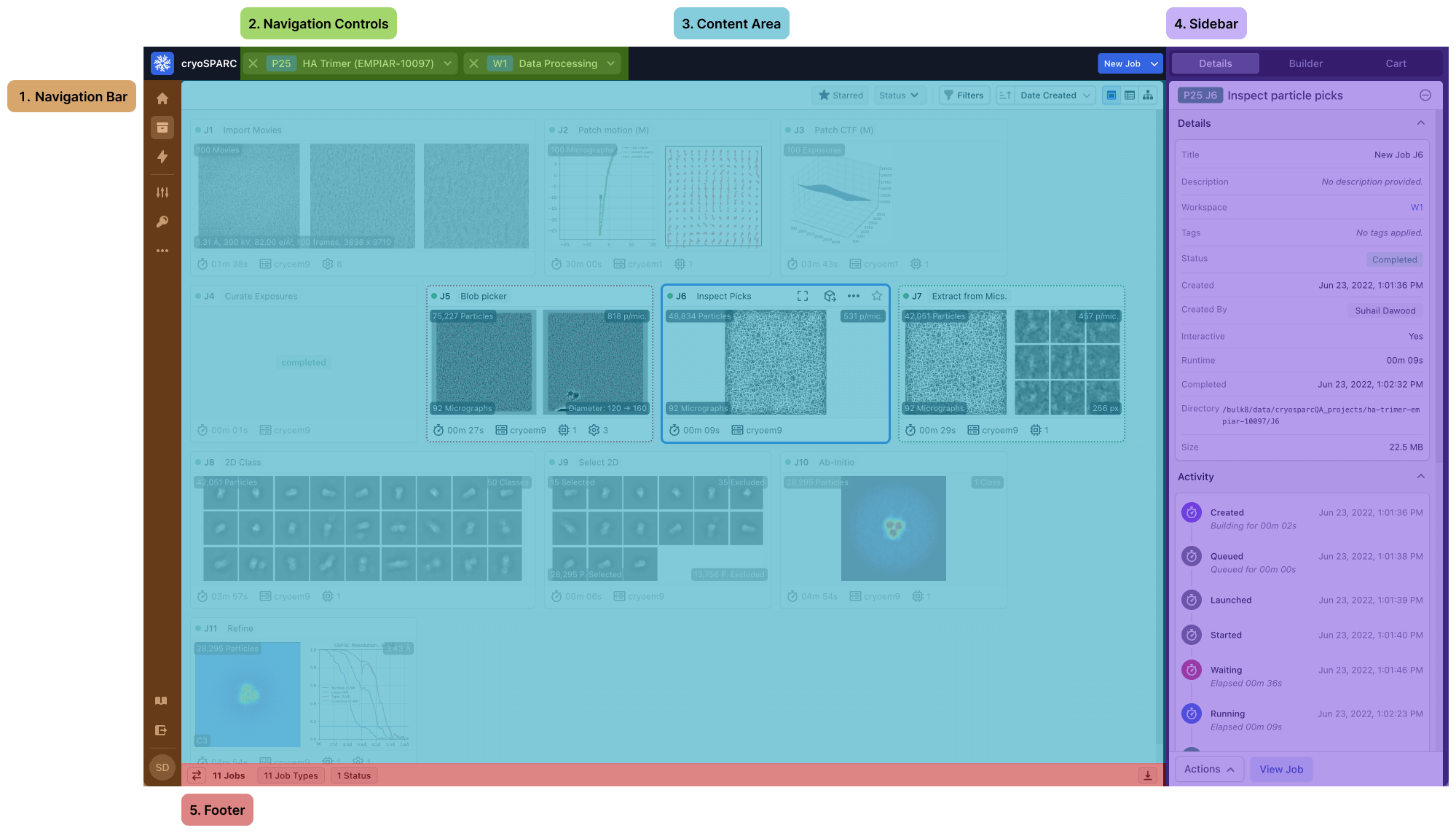Open the Date Created sort dropdown
This screenshot has width=1456, height=833.
(x=1054, y=95)
